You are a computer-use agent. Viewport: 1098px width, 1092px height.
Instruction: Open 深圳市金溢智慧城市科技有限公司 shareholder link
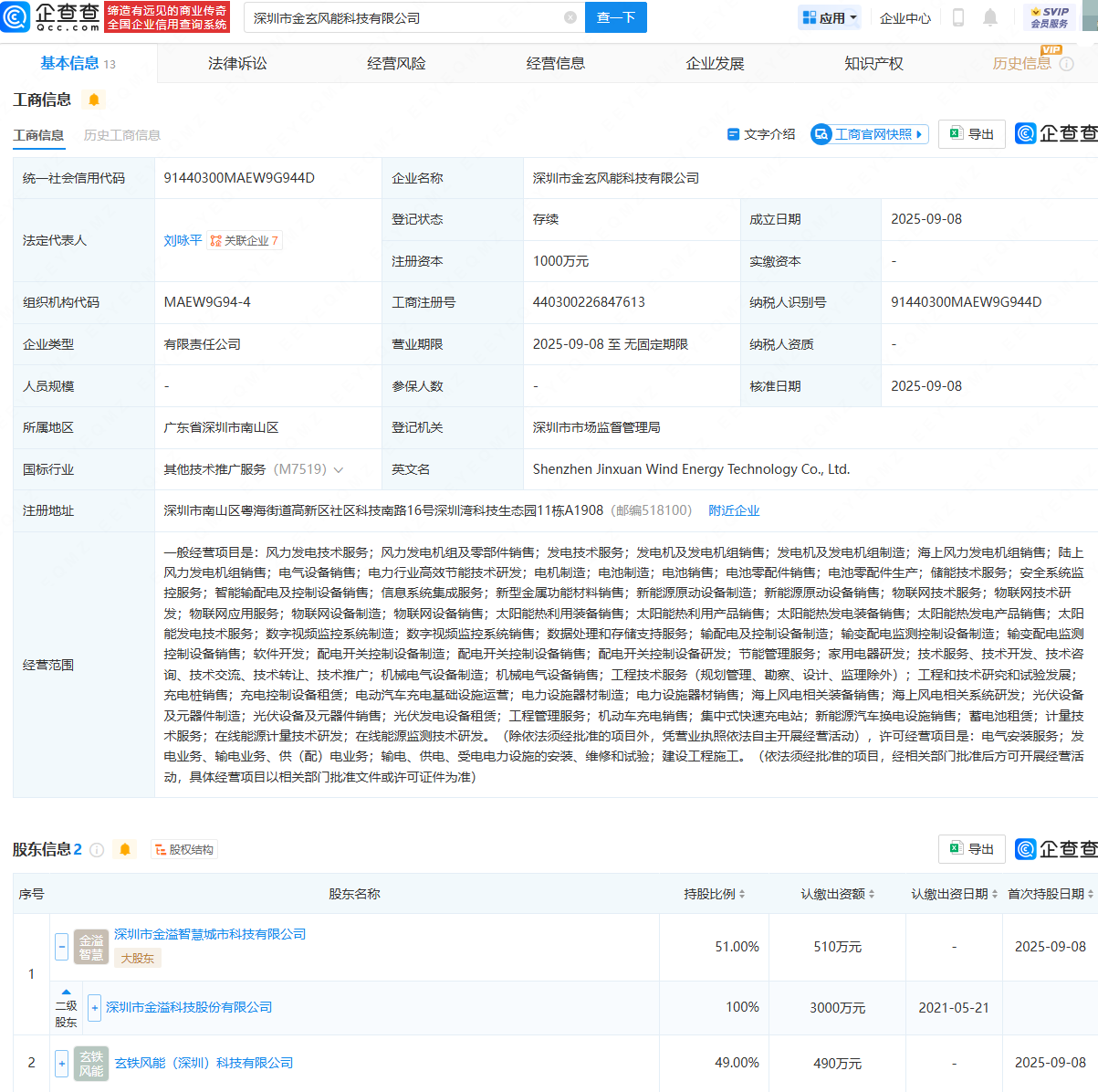(x=210, y=934)
